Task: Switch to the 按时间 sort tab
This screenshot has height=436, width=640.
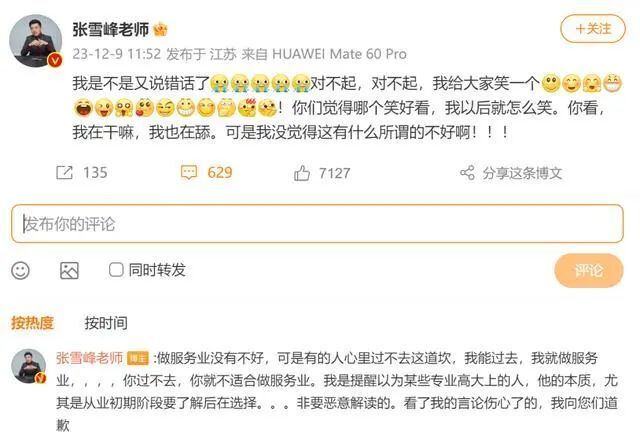Action: [106, 323]
